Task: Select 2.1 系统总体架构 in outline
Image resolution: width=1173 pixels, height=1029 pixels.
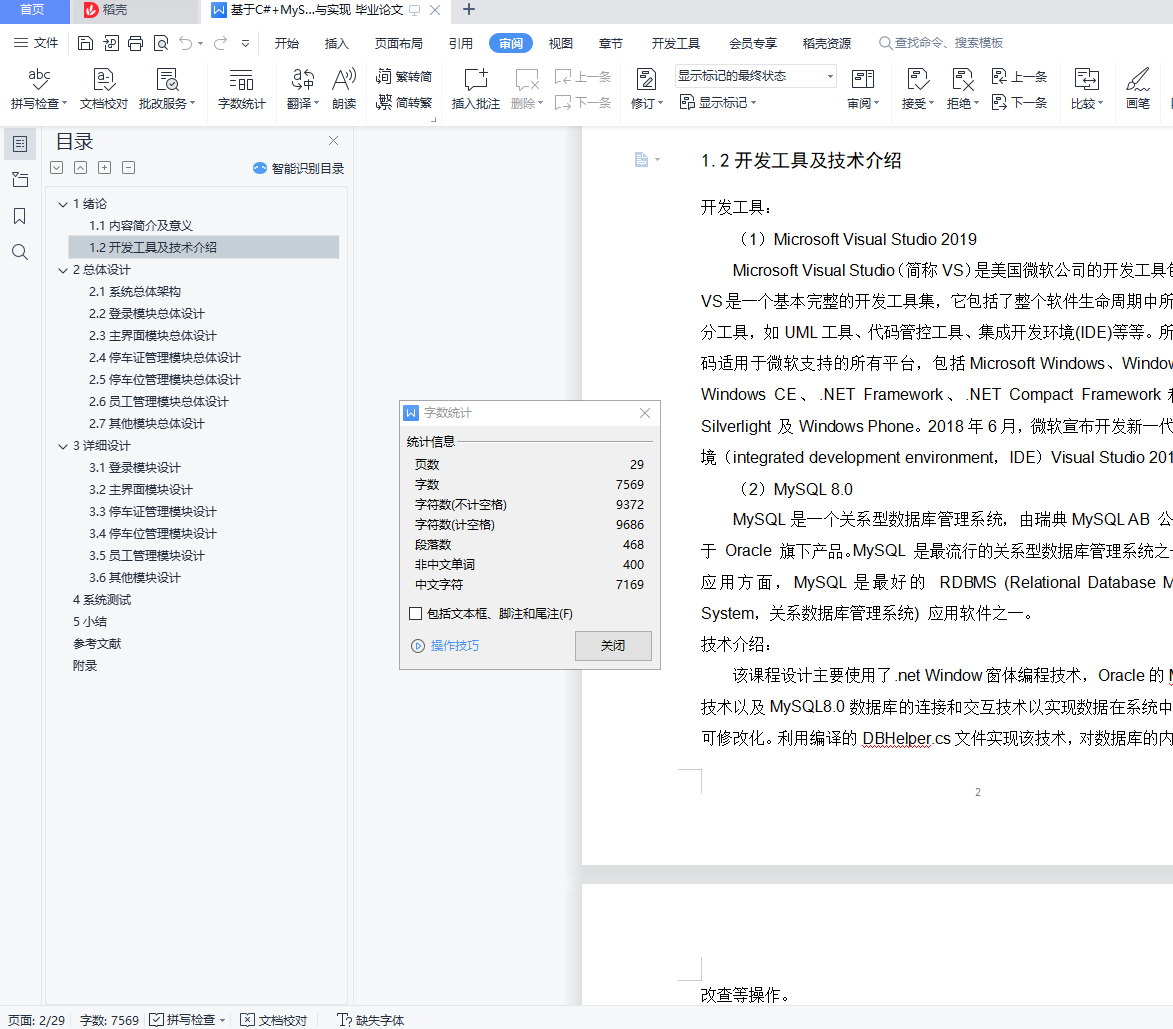Action: click(135, 292)
